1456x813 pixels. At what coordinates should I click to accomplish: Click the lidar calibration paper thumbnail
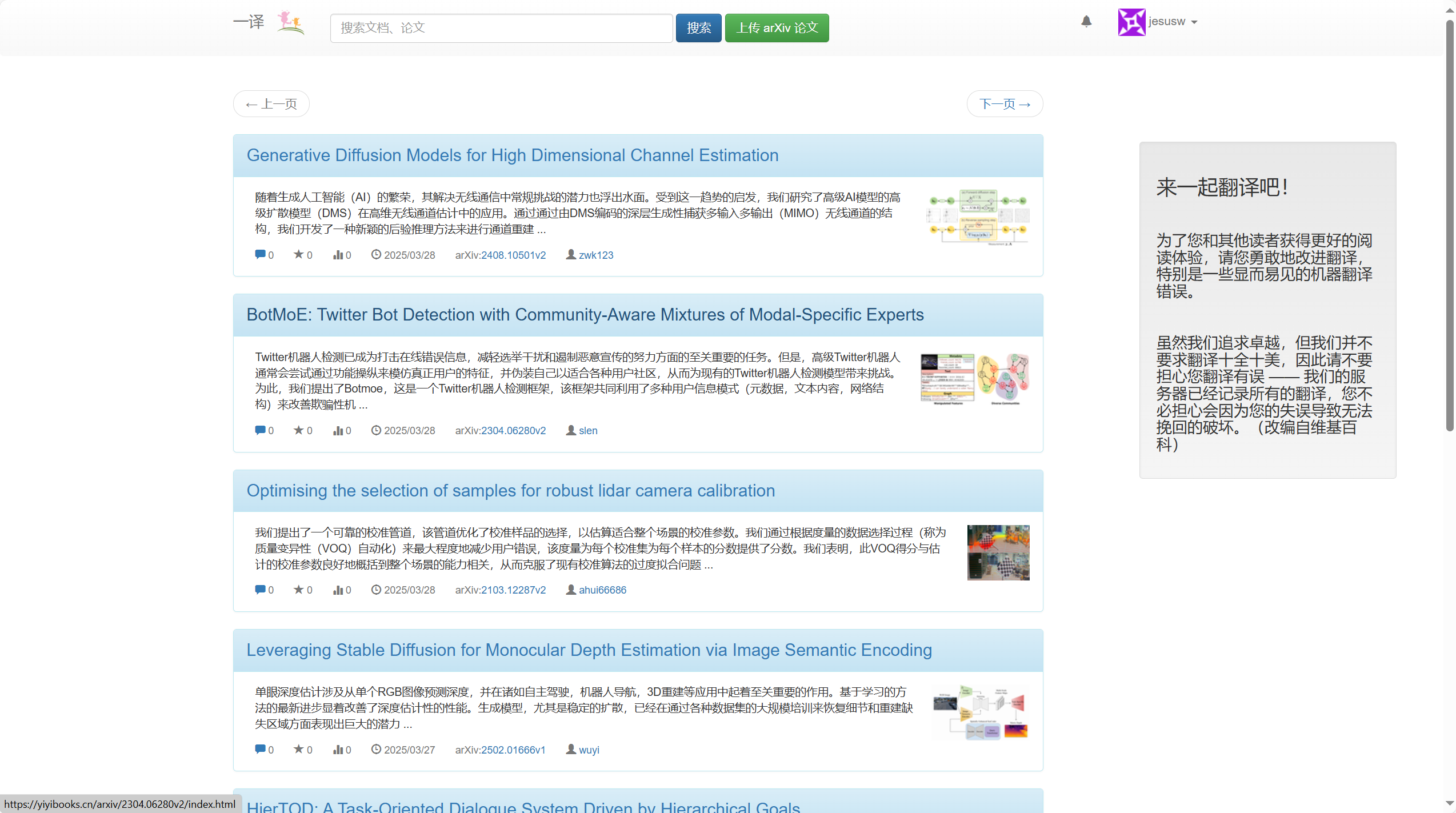pos(998,552)
